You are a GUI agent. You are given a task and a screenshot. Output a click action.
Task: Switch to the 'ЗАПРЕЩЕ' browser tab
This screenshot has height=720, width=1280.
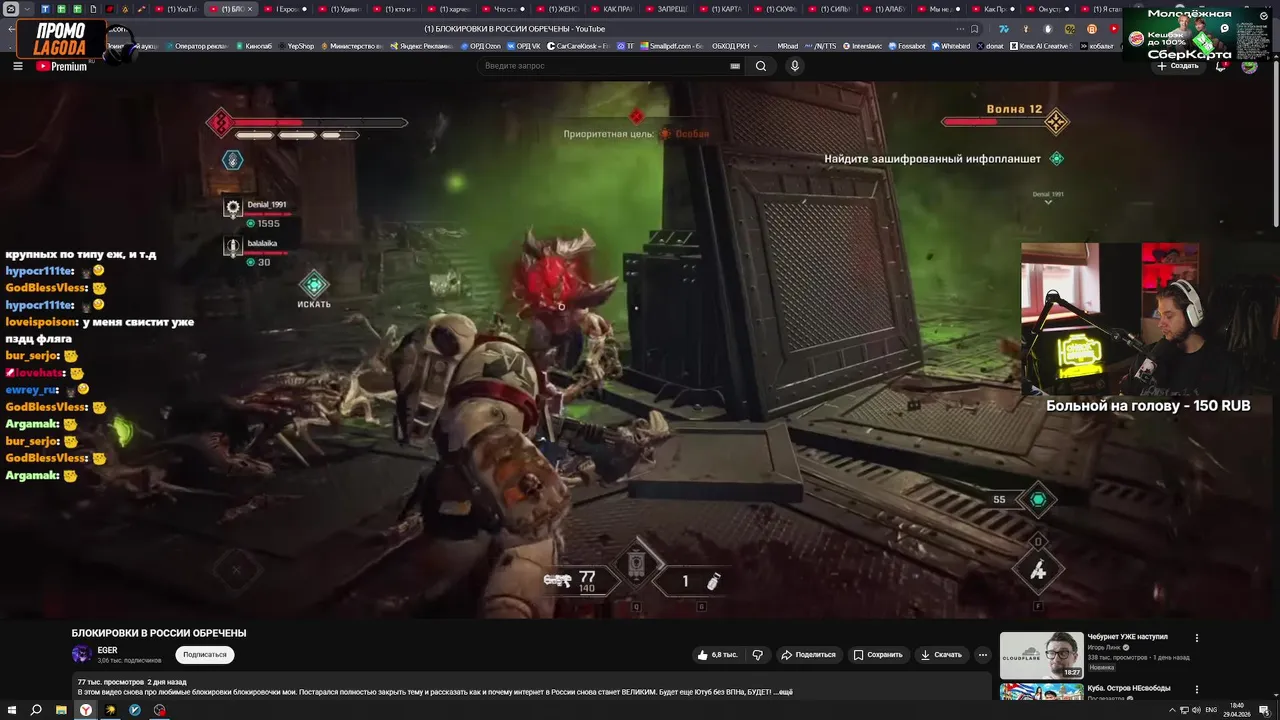coord(667,9)
